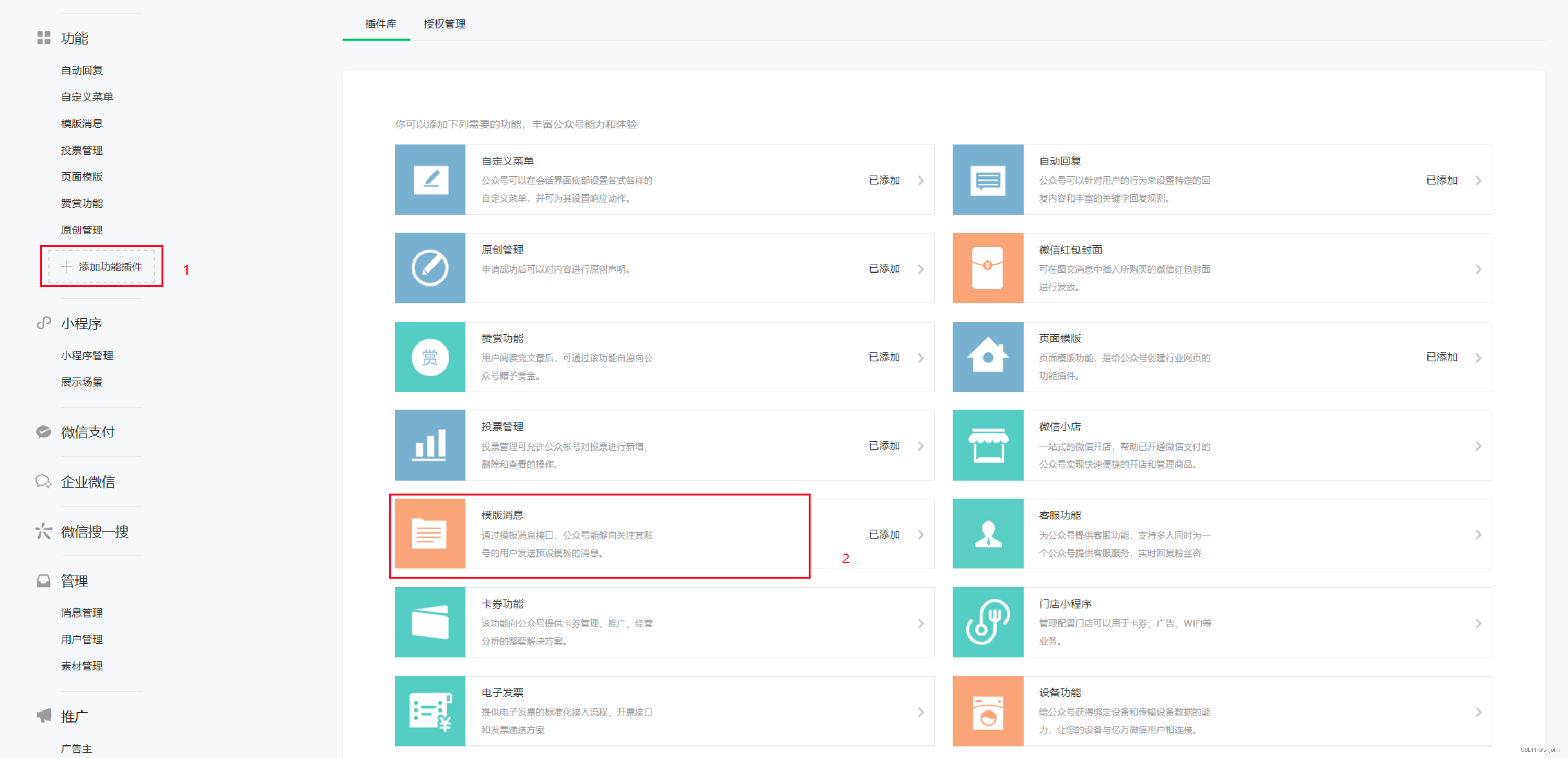Switch to the 插件库 tab

click(x=380, y=23)
